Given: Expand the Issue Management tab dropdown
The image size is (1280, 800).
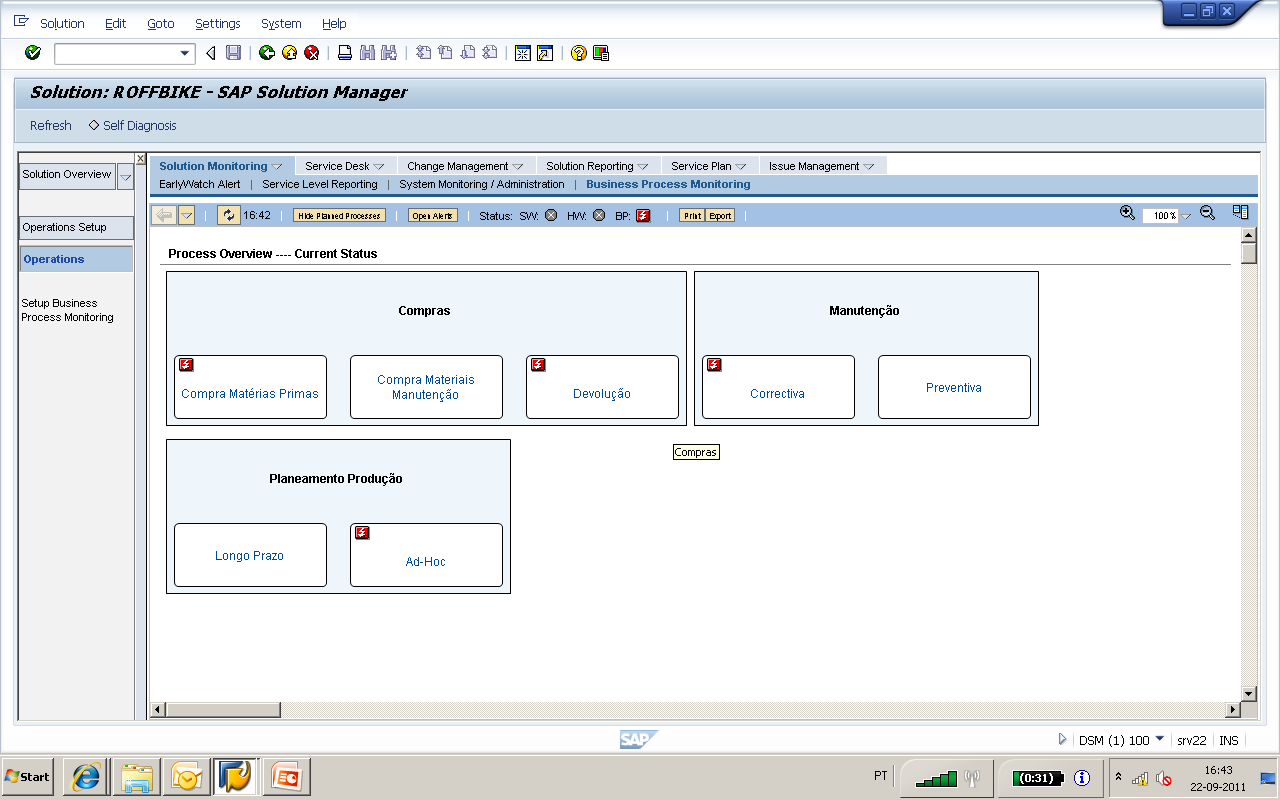Looking at the screenshot, I should click(869, 167).
